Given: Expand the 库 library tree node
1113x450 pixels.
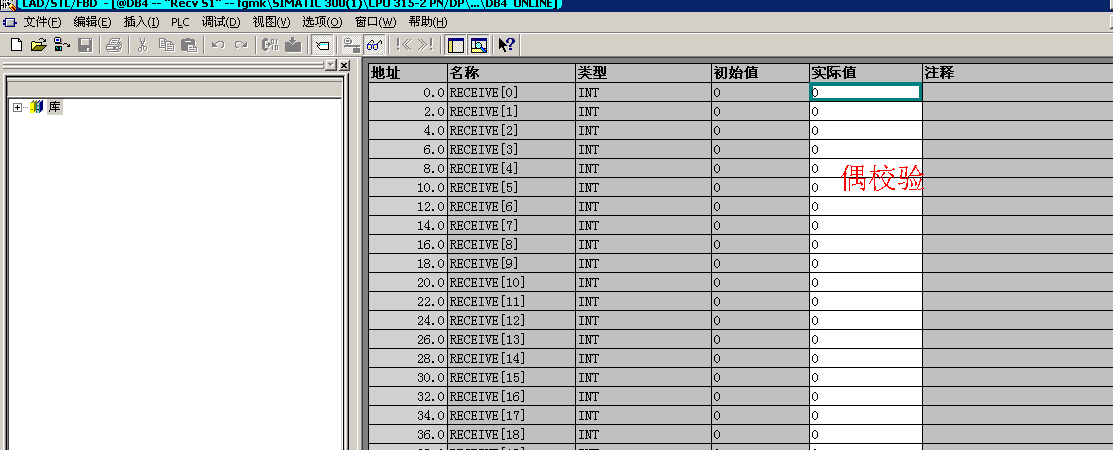Looking at the screenshot, I should [17, 107].
